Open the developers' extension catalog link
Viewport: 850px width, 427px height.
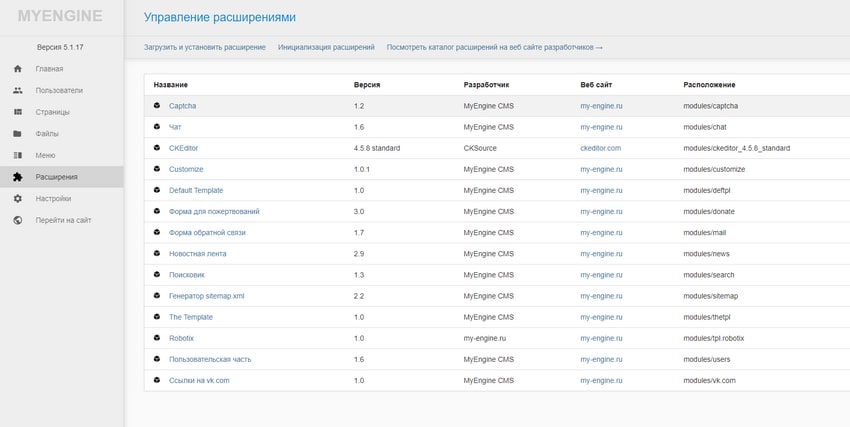[x=495, y=47]
